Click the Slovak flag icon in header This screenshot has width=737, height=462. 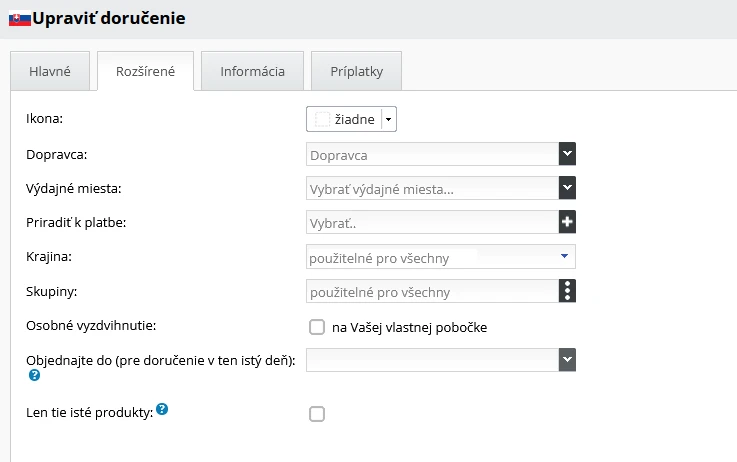pyautogui.click(x=20, y=19)
